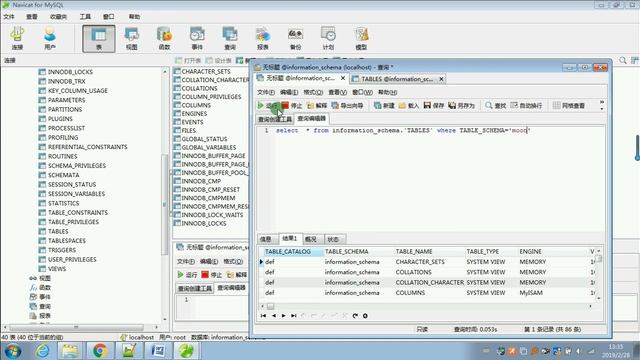The height and width of the screenshot is (360, 640).
Task: Select GLOBAL_STATUS in the object list
Action: (204, 139)
